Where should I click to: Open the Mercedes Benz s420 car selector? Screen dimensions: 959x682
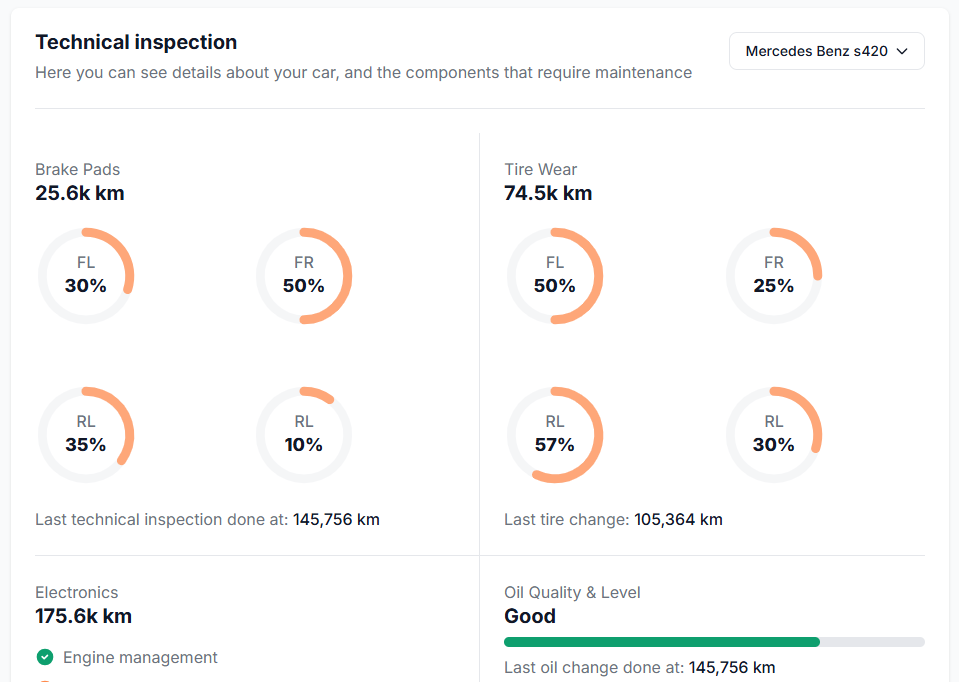coord(826,50)
